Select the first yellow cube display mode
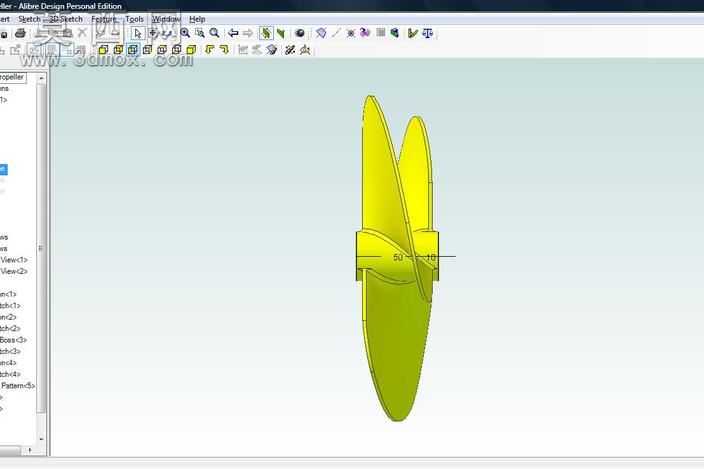The height and width of the screenshot is (469, 704). (103, 50)
